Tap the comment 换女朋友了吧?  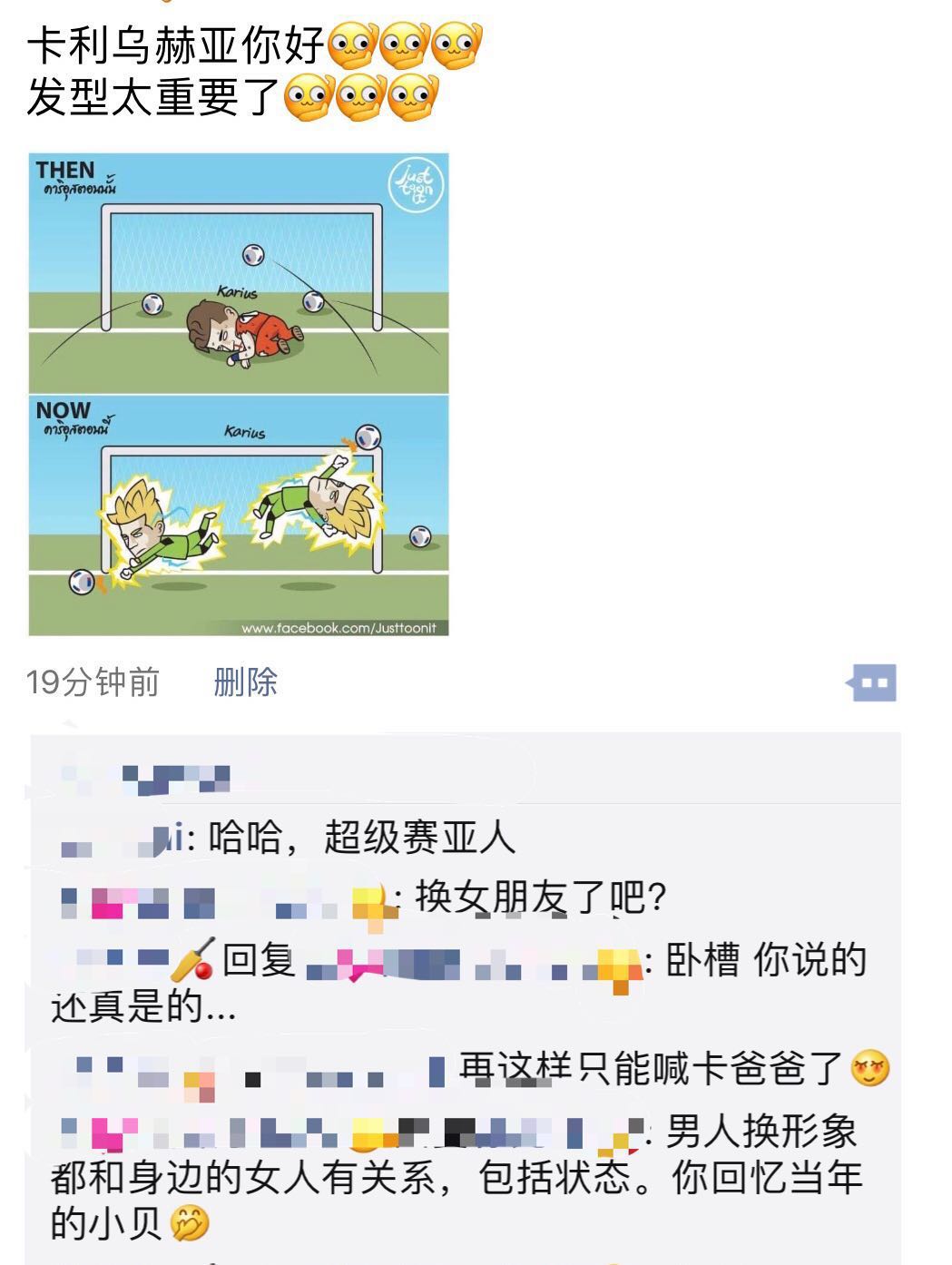point(542,897)
